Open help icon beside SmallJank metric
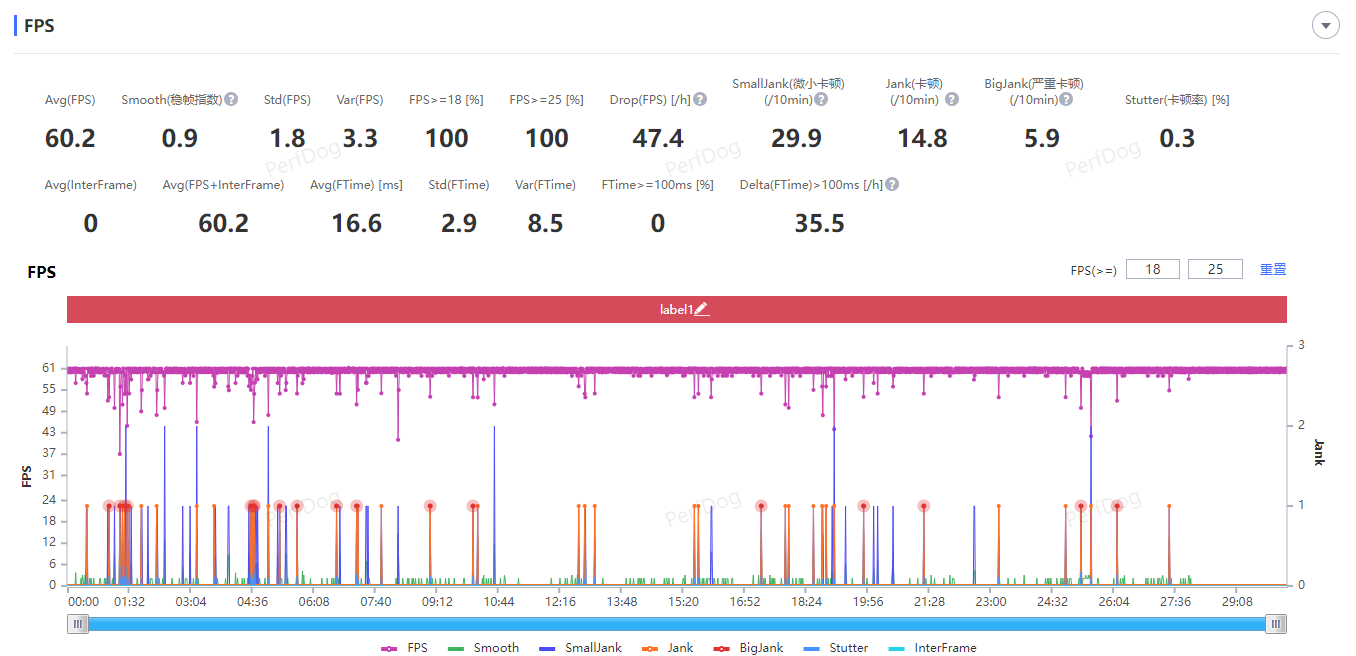 [x=821, y=99]
